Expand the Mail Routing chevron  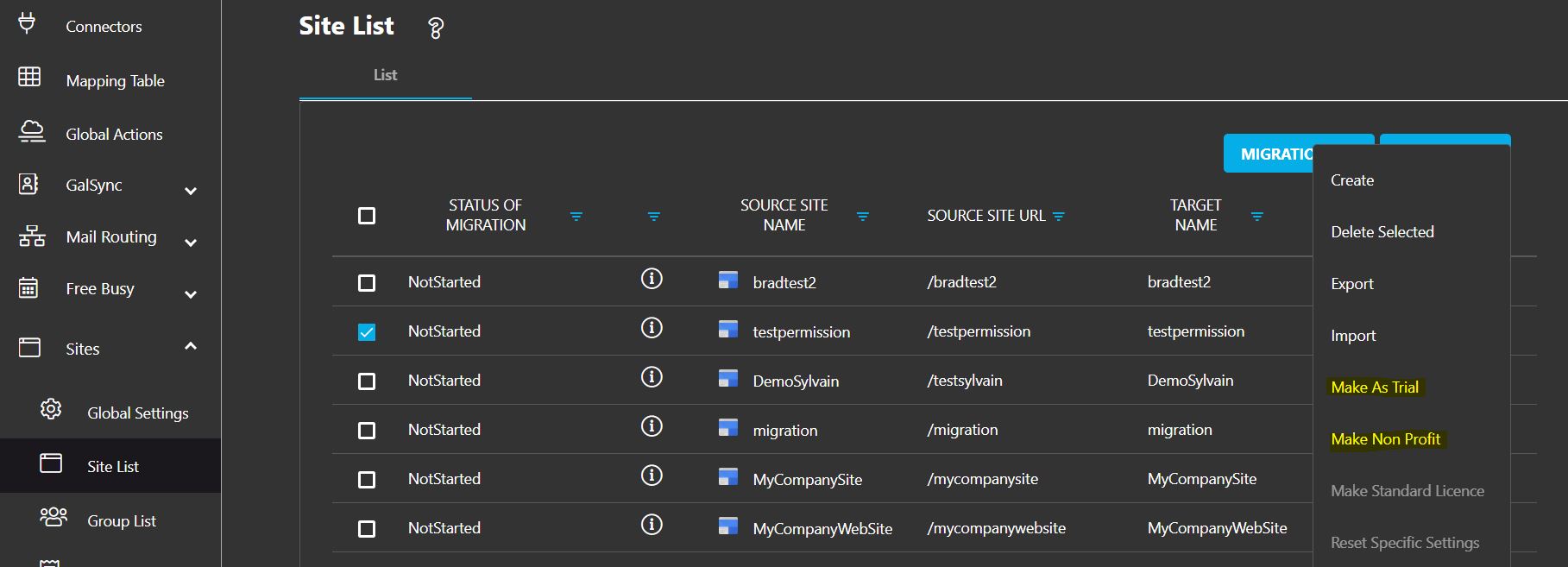[x=191, y=243]
